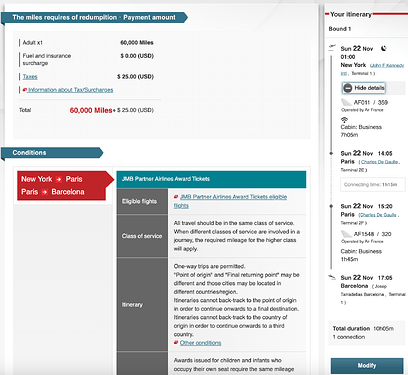Open Charles De Gaulle link for 14:05 arrival

click(x=379, y=162)
